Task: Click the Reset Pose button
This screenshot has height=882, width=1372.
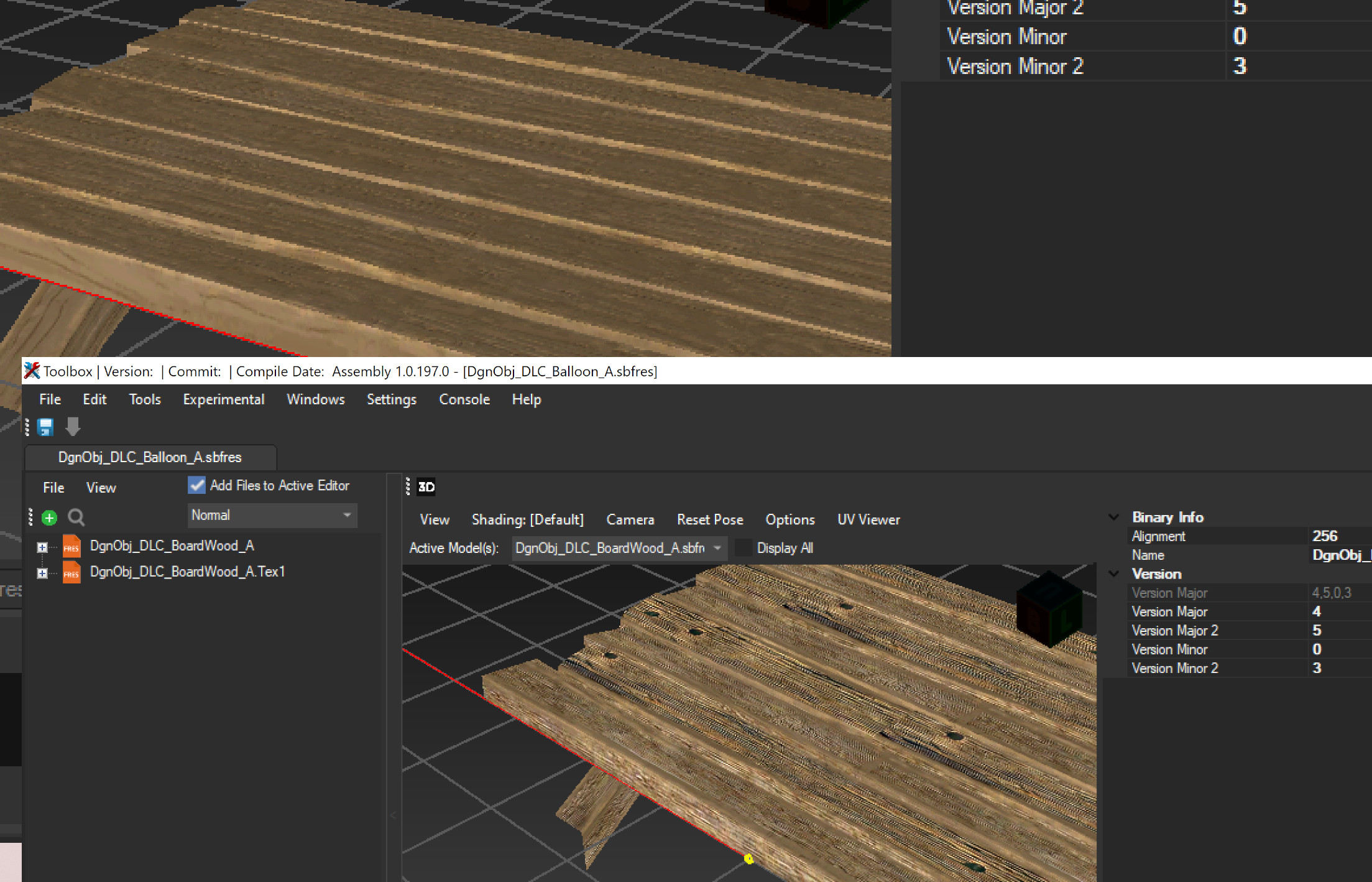Action: click(710, 519)
